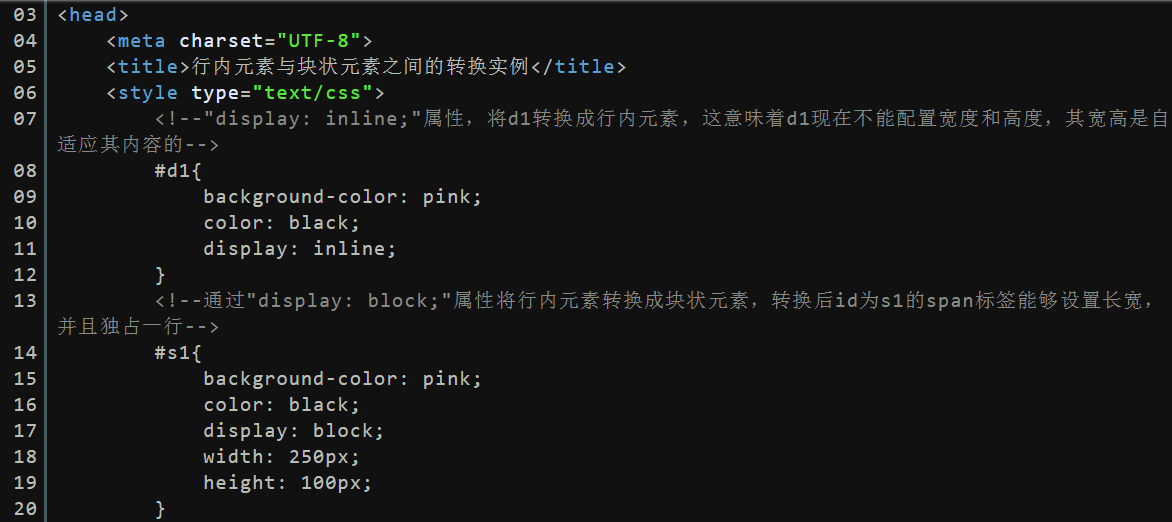Click line number 20 in the gutter
Viewport: 1172px width, 522px height.
pos(25,509)
